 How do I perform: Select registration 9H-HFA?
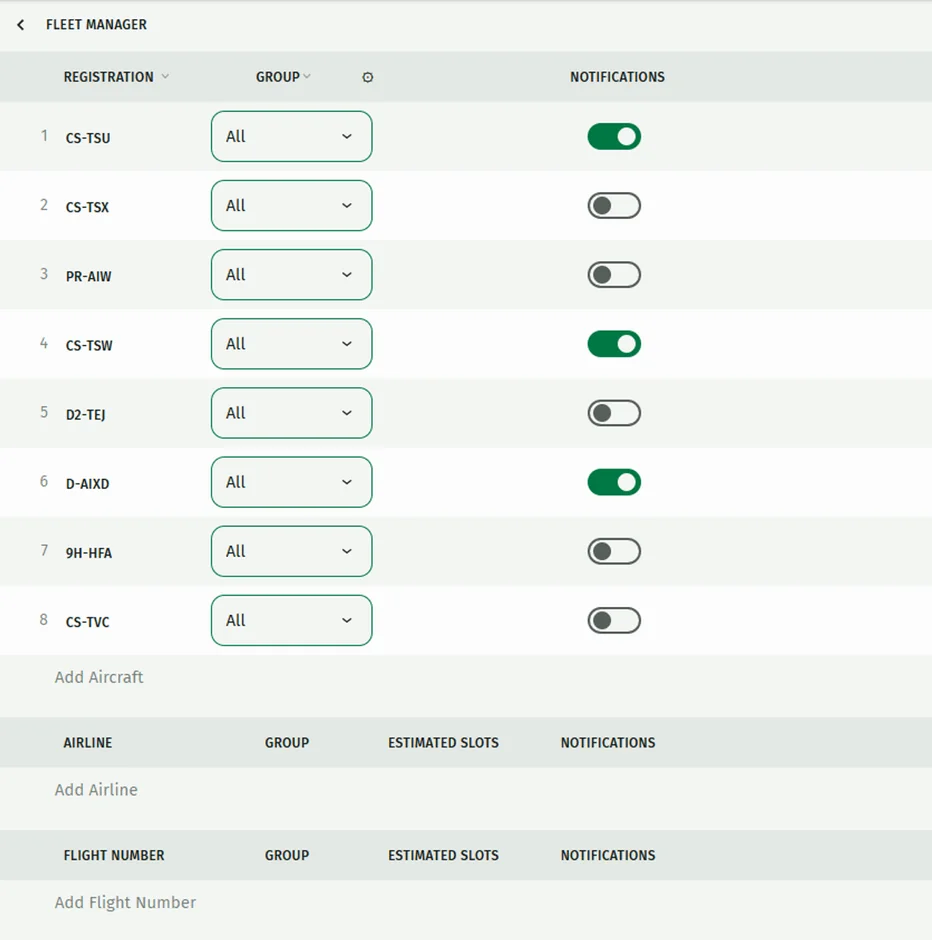(x=89, y=553)
